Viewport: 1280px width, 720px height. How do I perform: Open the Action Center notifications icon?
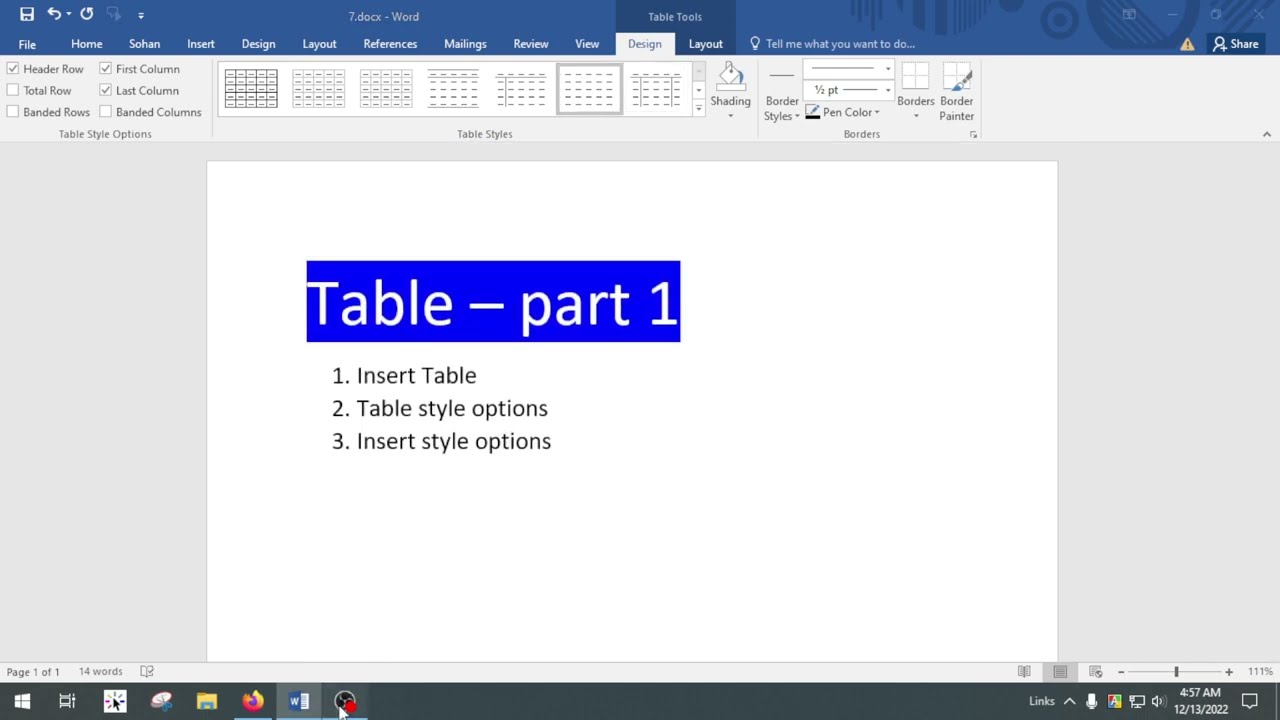pos(1250,701)
